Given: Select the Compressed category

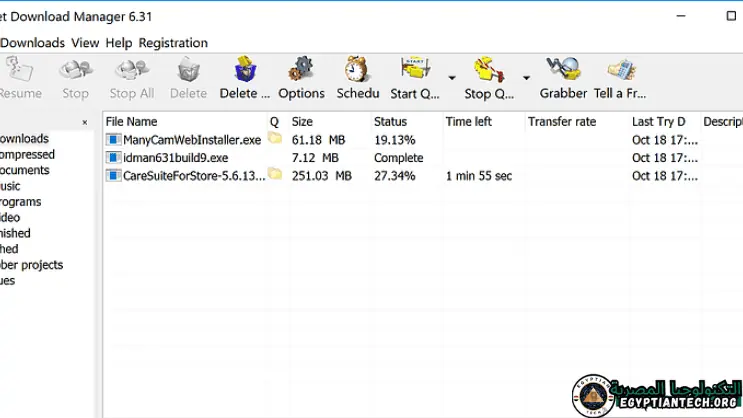Looking at the screenshot, I should coord(27,154).
